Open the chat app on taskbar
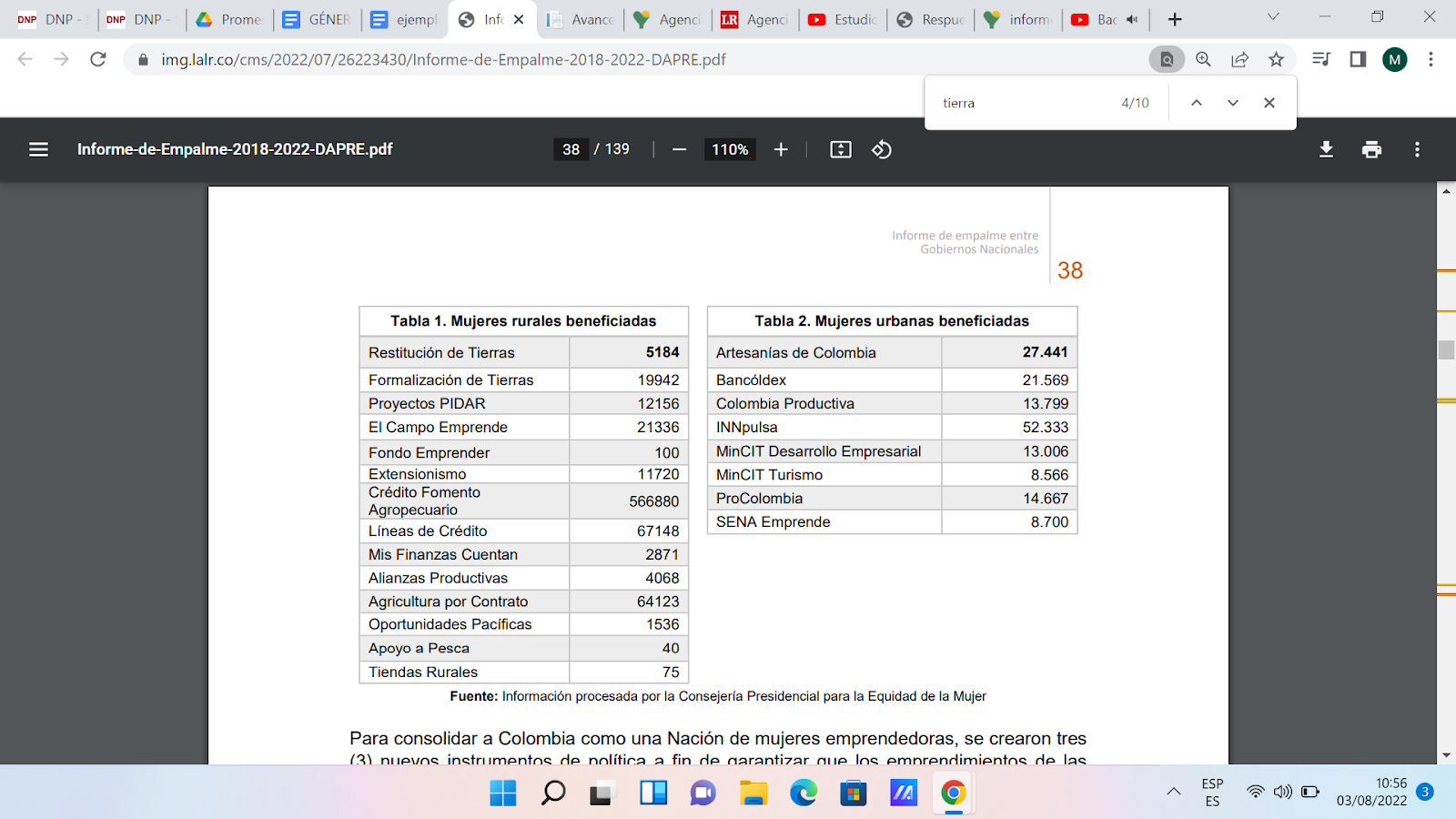The height and width of the screenshot is (819, 1456). pyautogui.click(x=703, y=793)
